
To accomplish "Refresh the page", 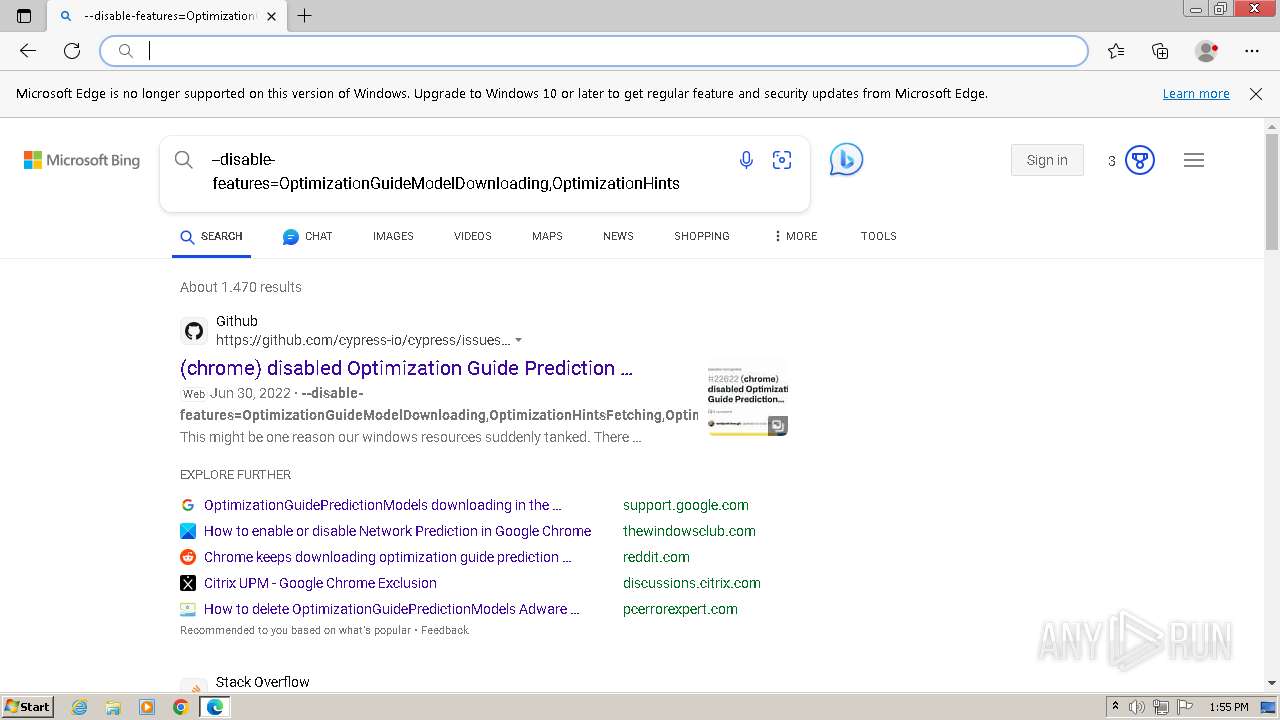I will 72,51.
